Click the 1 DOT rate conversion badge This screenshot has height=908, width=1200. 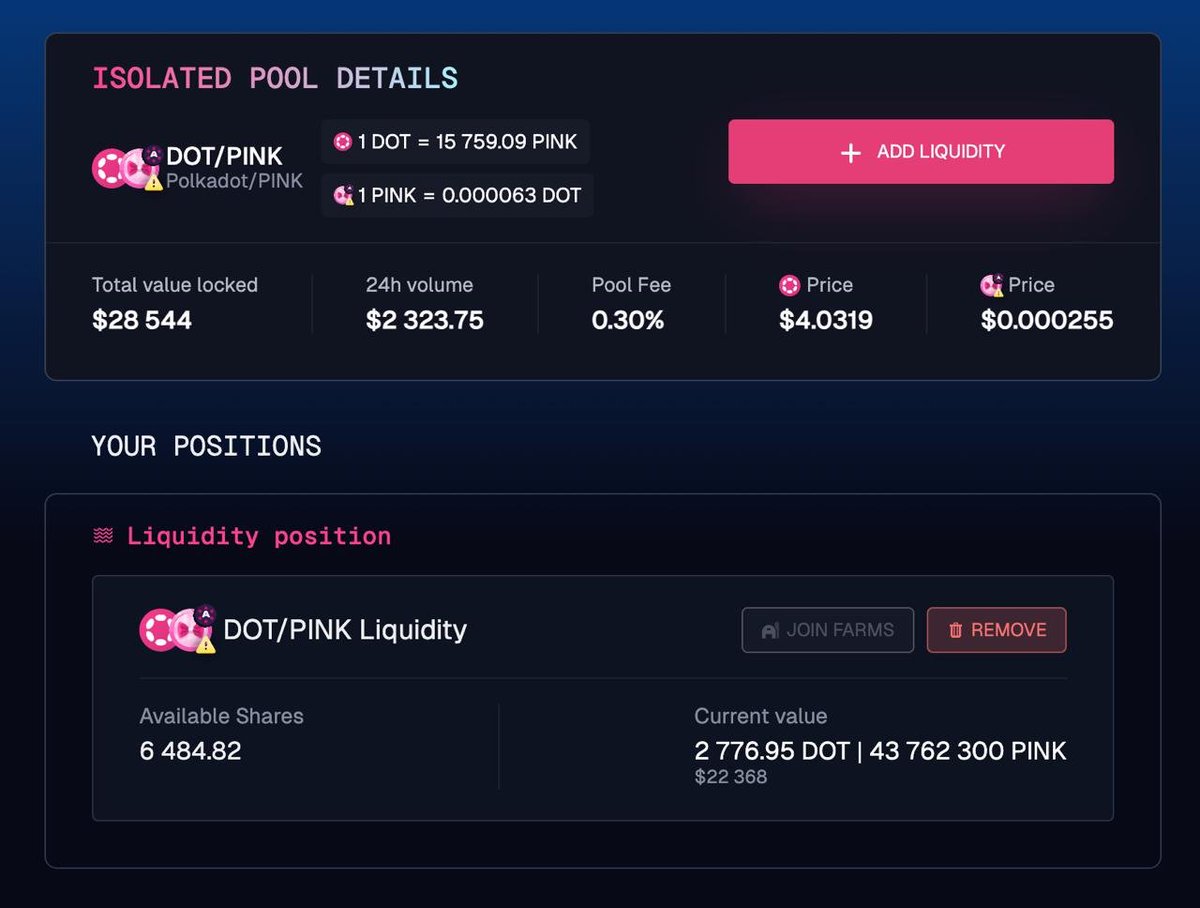pos(455,142)
